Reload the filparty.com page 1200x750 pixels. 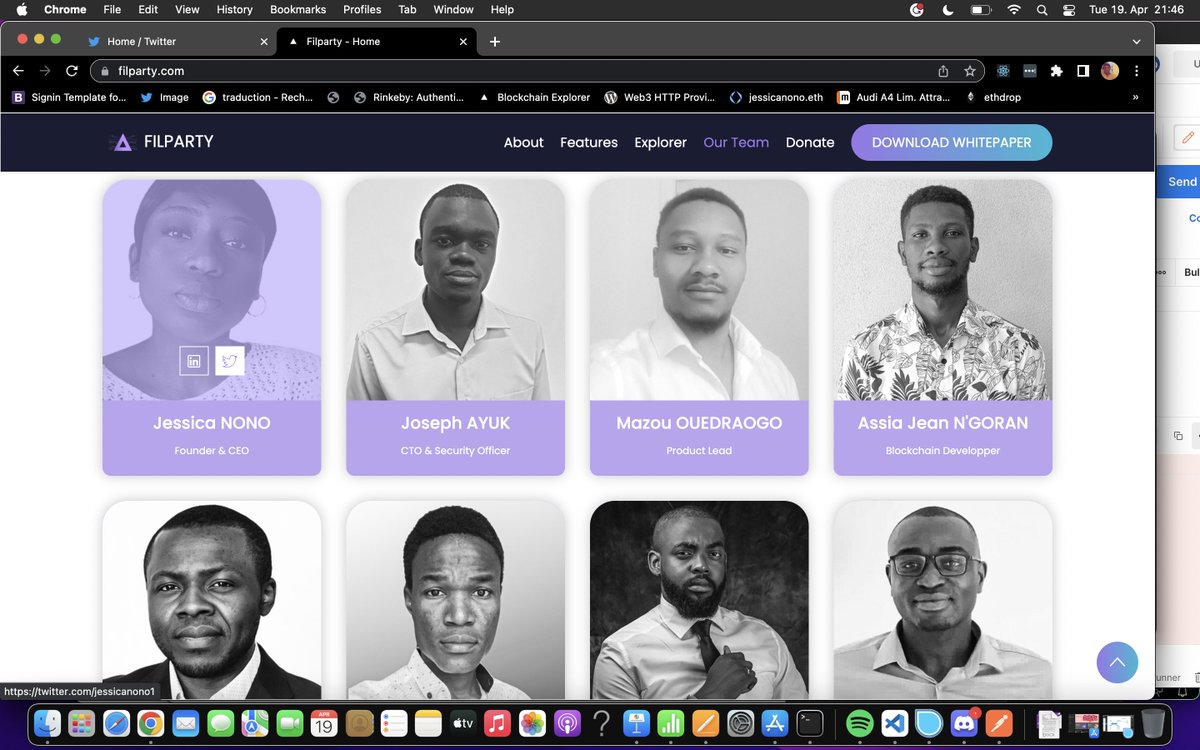coord(71,71)
